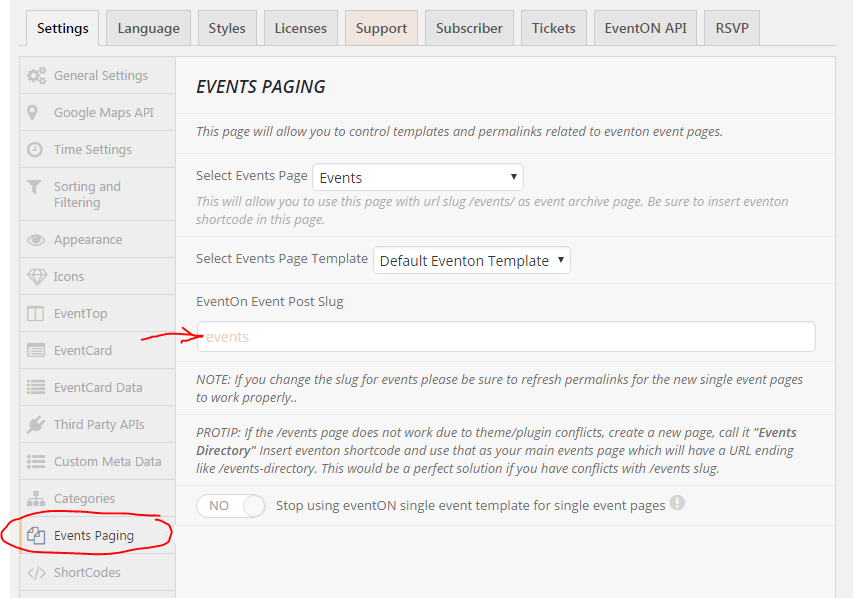Viewport: 853px width, 598px height.
Task: Switch to the Tickets tab
Action: (x=554, y=28)
